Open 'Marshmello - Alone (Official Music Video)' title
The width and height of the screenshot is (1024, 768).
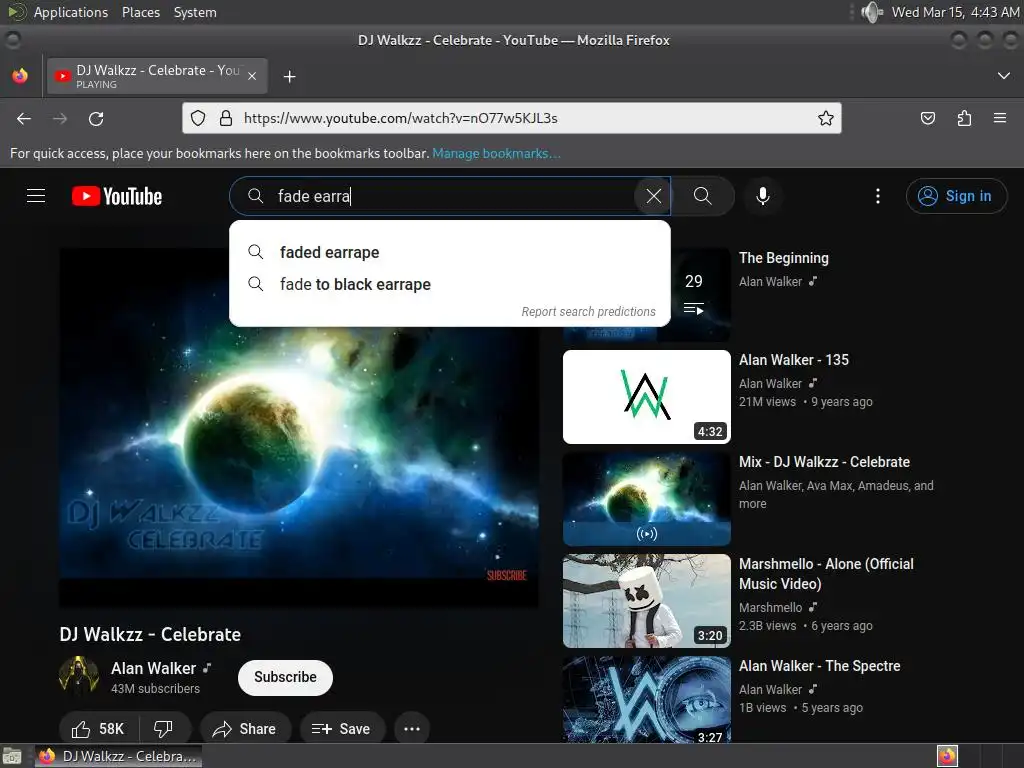(826, 573)
